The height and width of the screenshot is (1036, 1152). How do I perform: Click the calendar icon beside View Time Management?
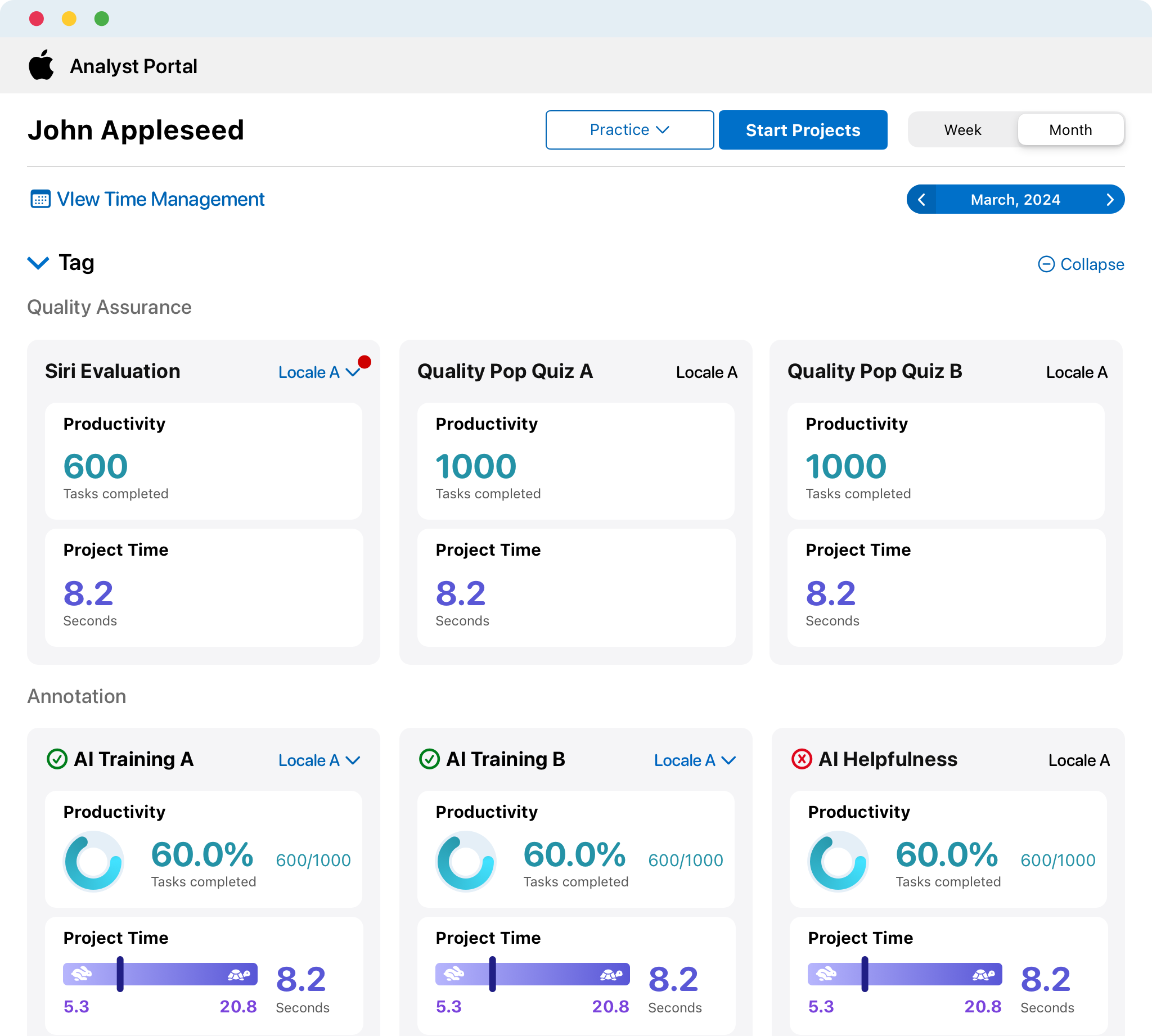40,199
